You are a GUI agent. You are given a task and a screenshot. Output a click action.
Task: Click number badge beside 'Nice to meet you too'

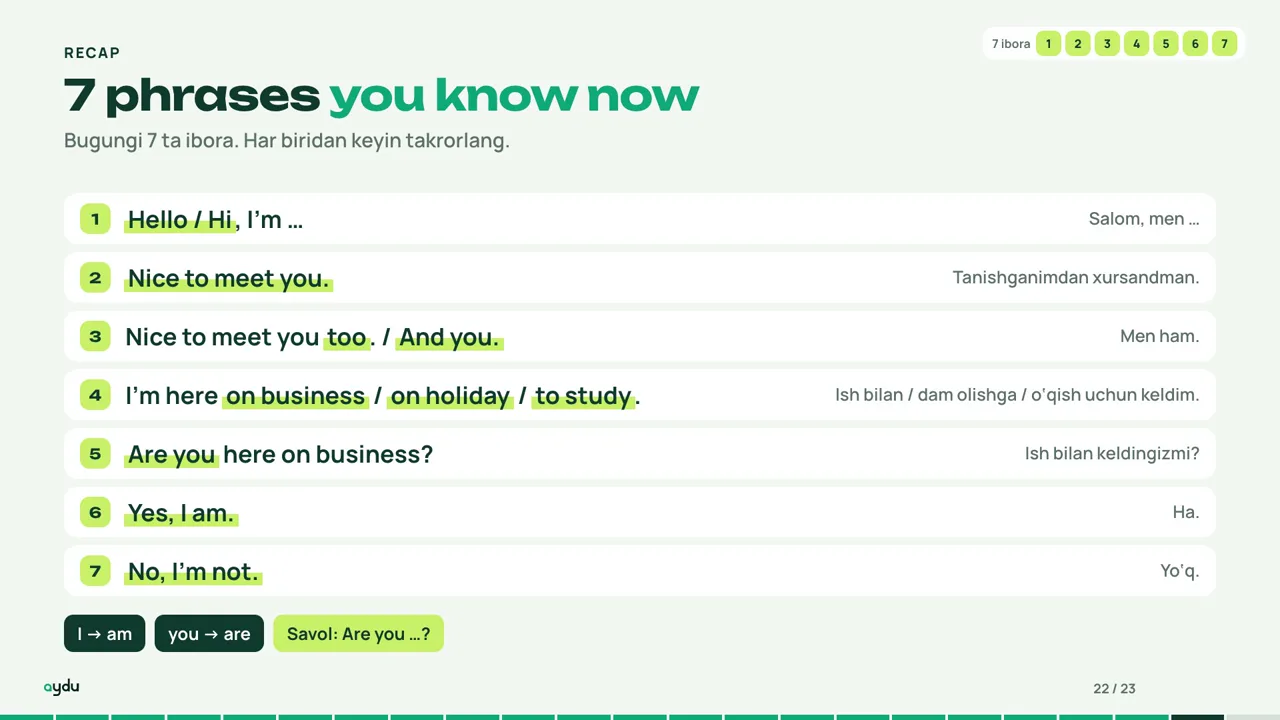[95, 336]
